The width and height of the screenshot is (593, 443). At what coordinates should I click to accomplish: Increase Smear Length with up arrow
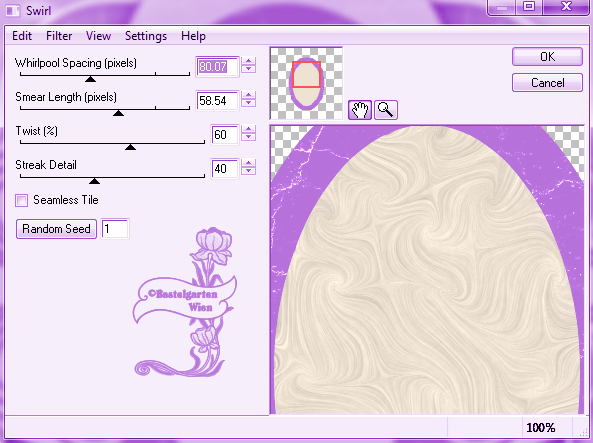coord(248,95)
